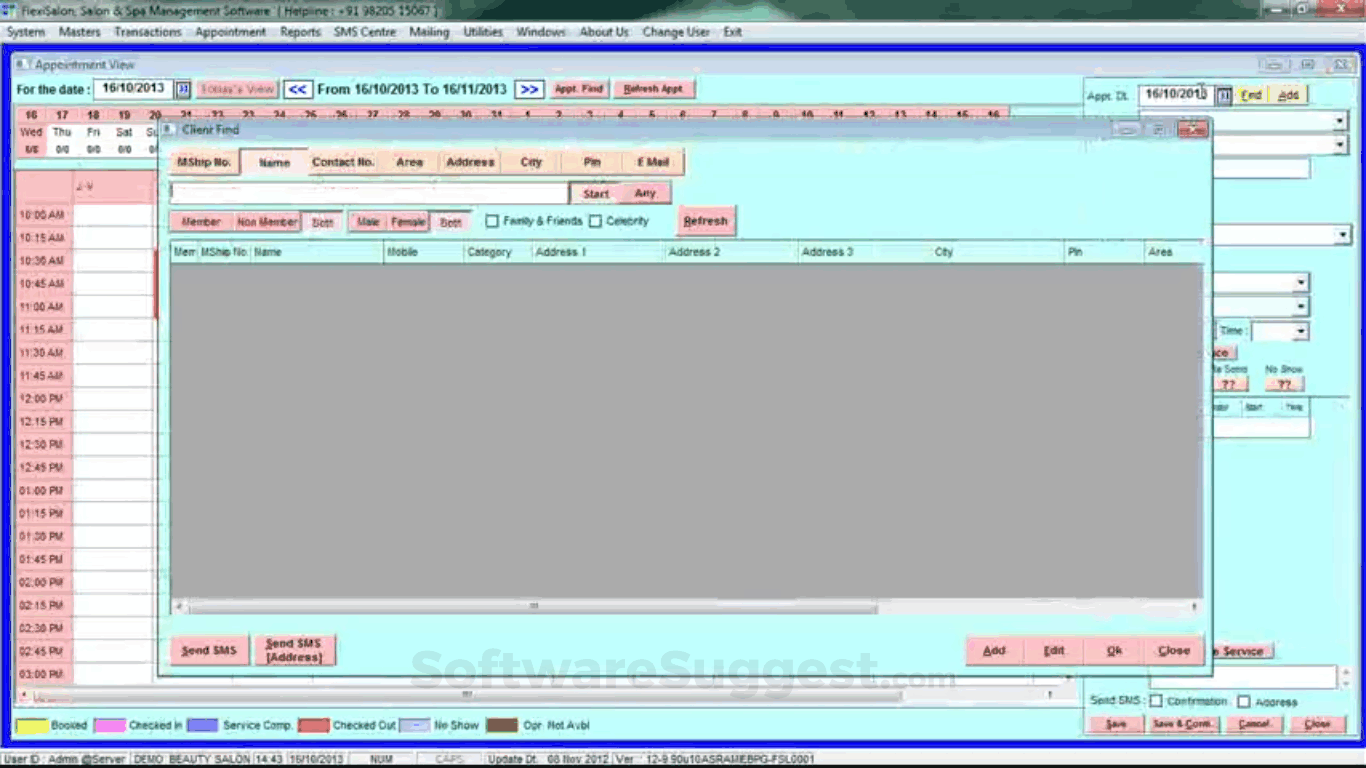The width and height of the screenshot is (1366, 768).
Task: Open the Appointment menu
Action: pyautogui.click(x=231, y=32)
